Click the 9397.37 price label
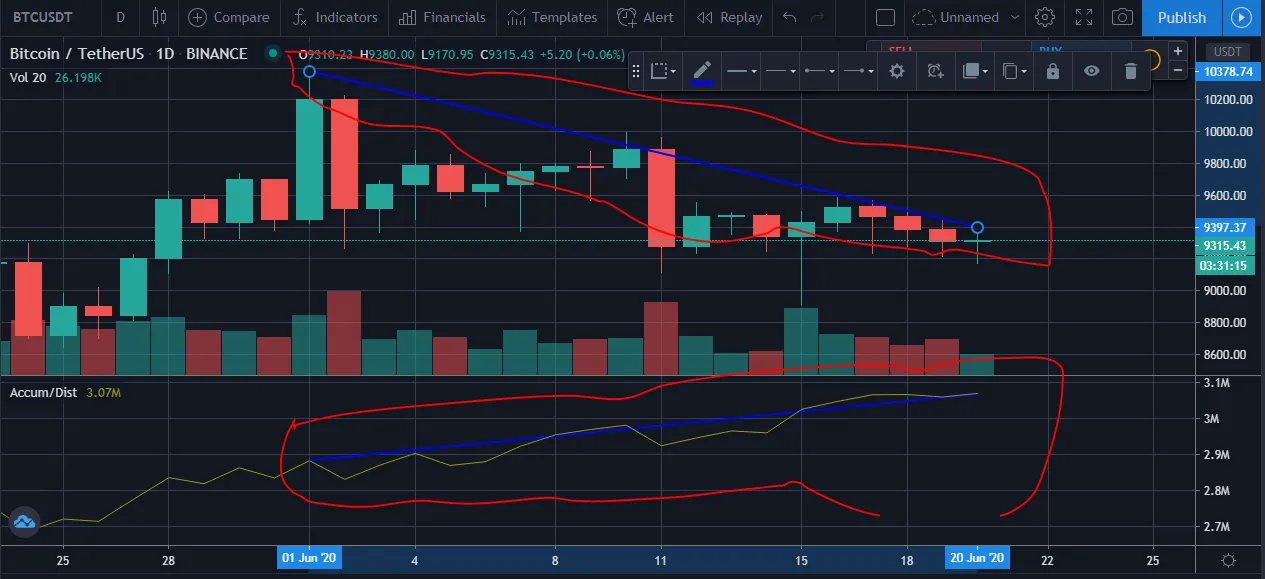This screenshot has height=579, width=1265. click(1224, 227)
